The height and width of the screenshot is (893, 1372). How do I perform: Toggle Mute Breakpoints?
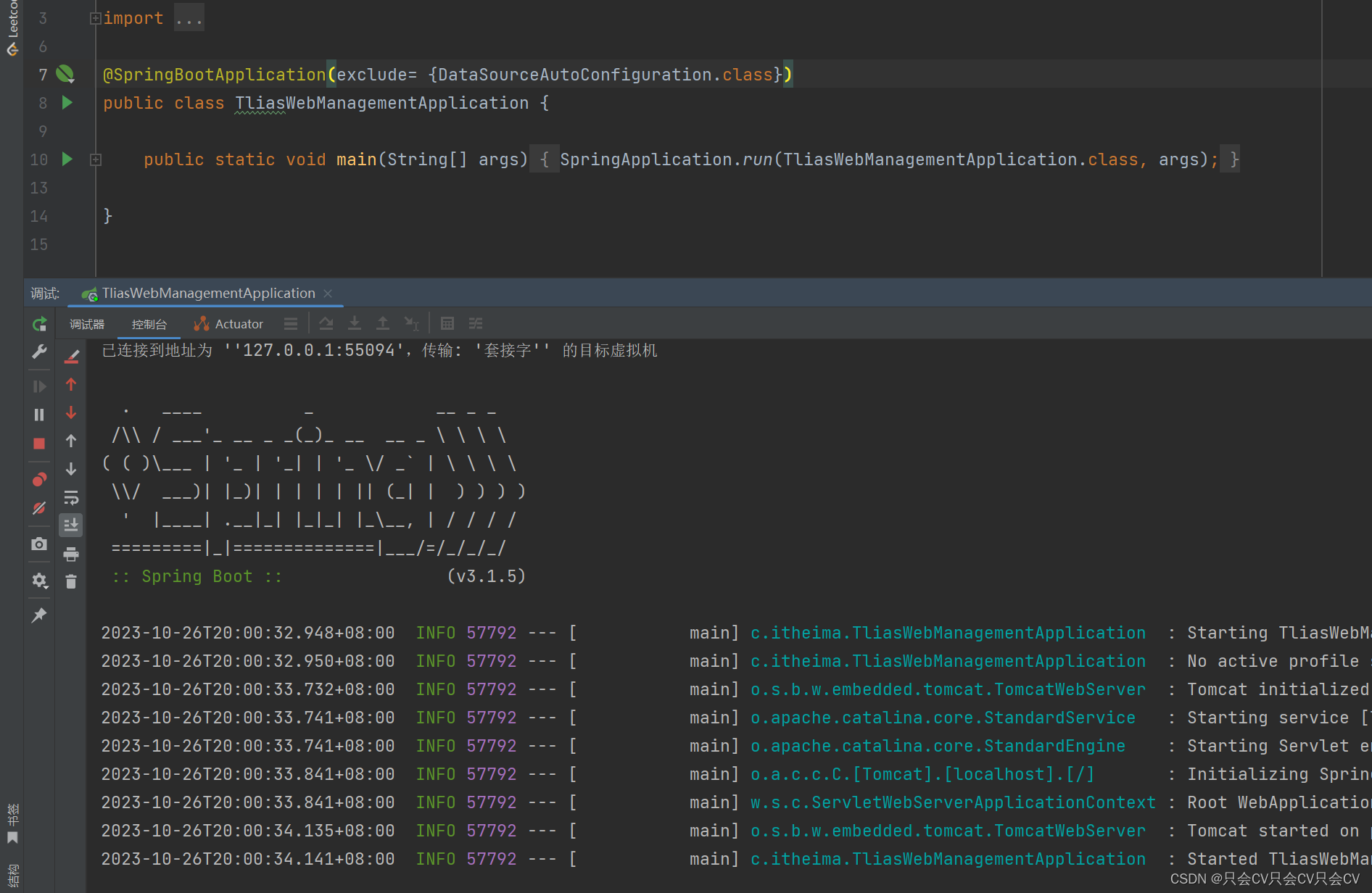pos(39,508)
